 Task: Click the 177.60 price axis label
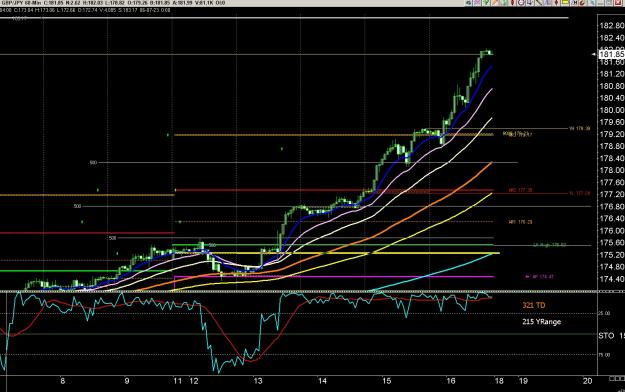pos(612,182)
